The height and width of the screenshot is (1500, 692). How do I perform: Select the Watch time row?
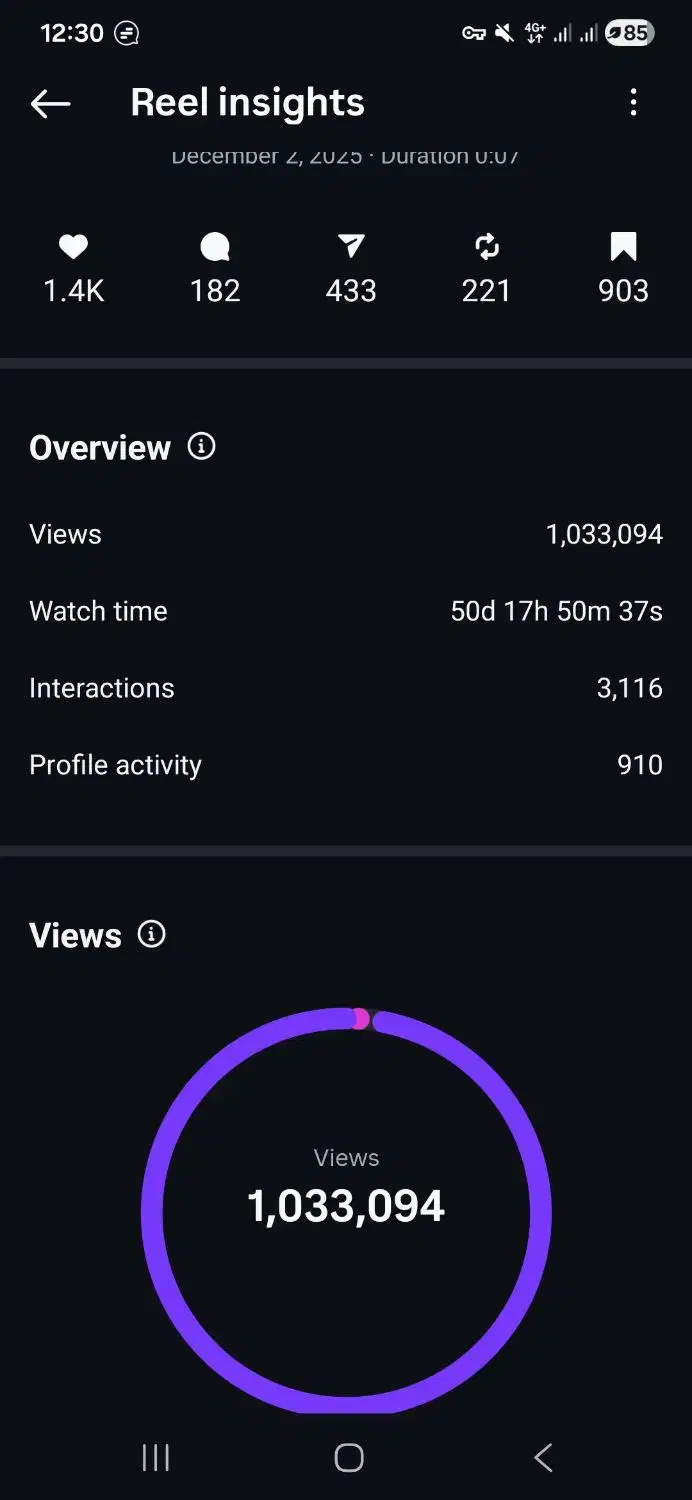pyautogui.click(x=345, y=611)
